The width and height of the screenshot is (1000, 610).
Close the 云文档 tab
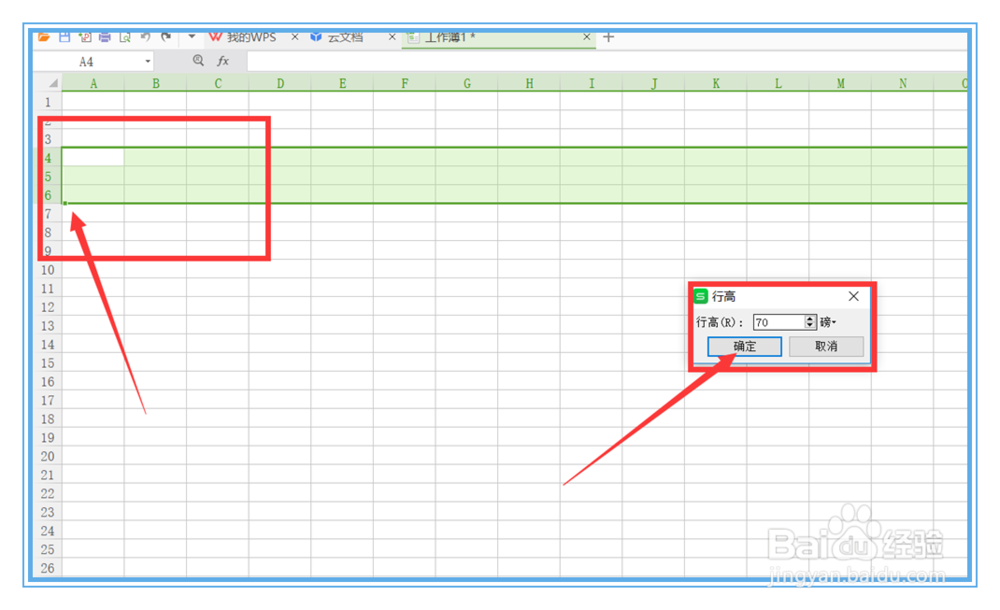click(x=392, y=38)
